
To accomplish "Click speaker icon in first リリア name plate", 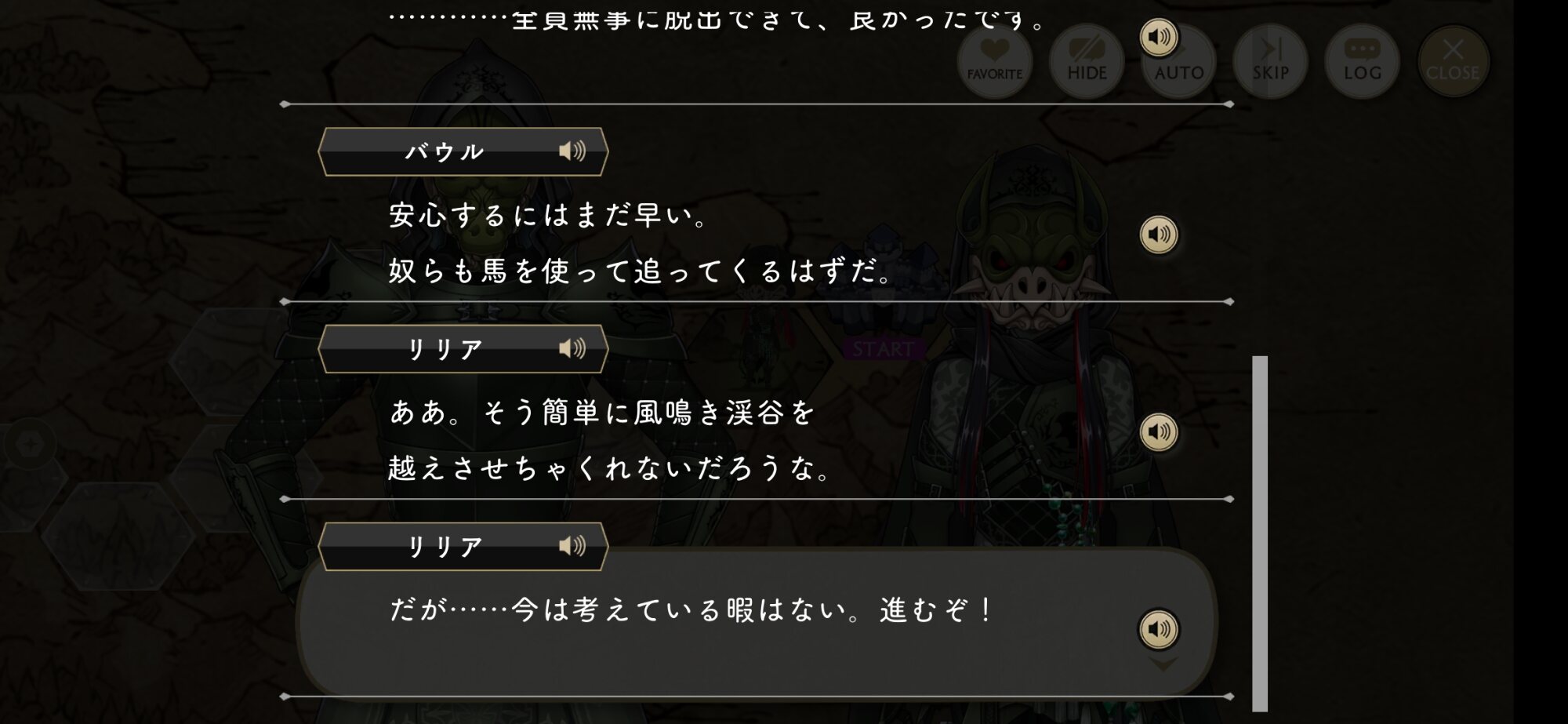I will coord(572,348).
